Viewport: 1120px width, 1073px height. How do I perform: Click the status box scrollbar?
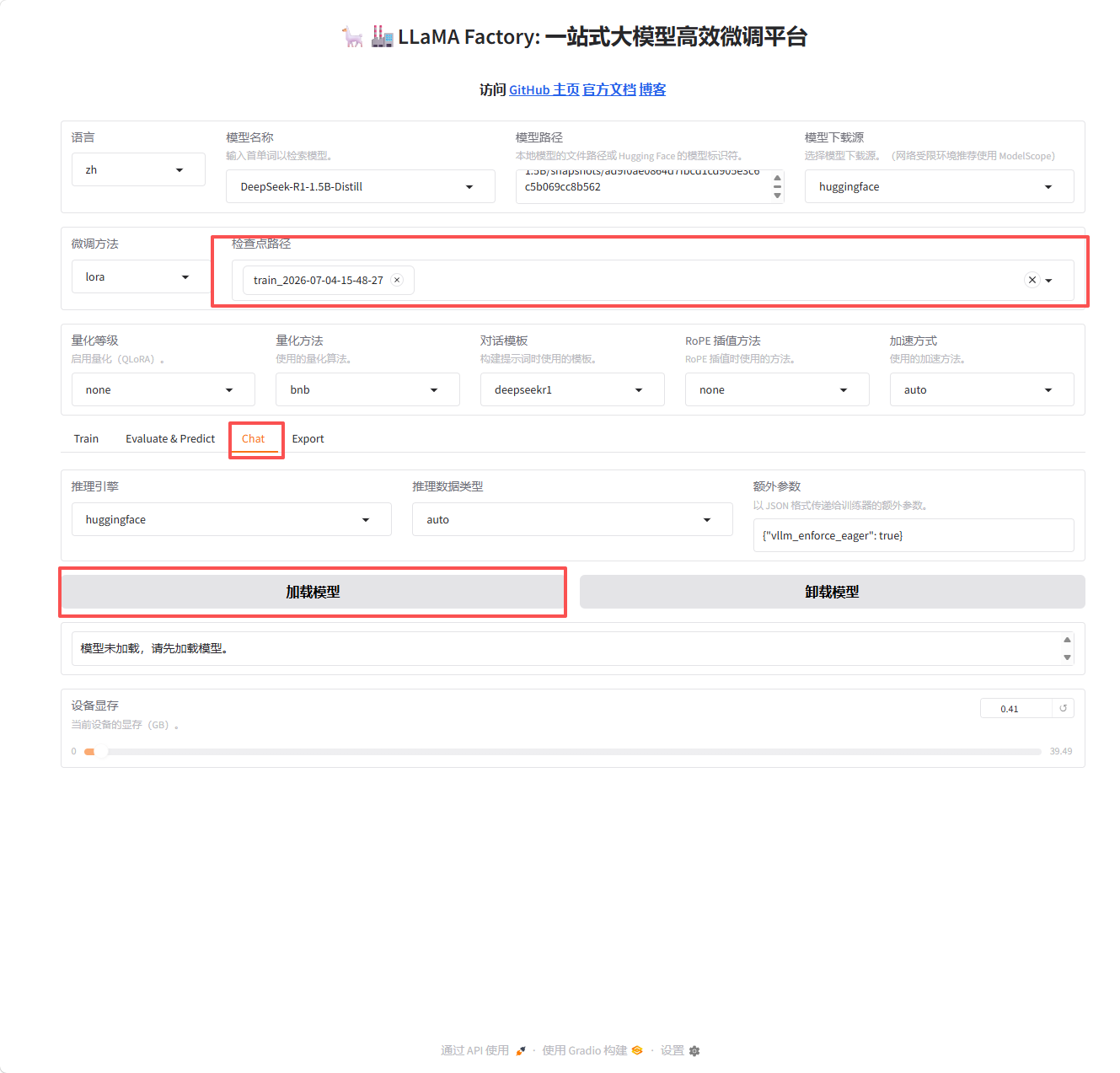click(1067, 648)
